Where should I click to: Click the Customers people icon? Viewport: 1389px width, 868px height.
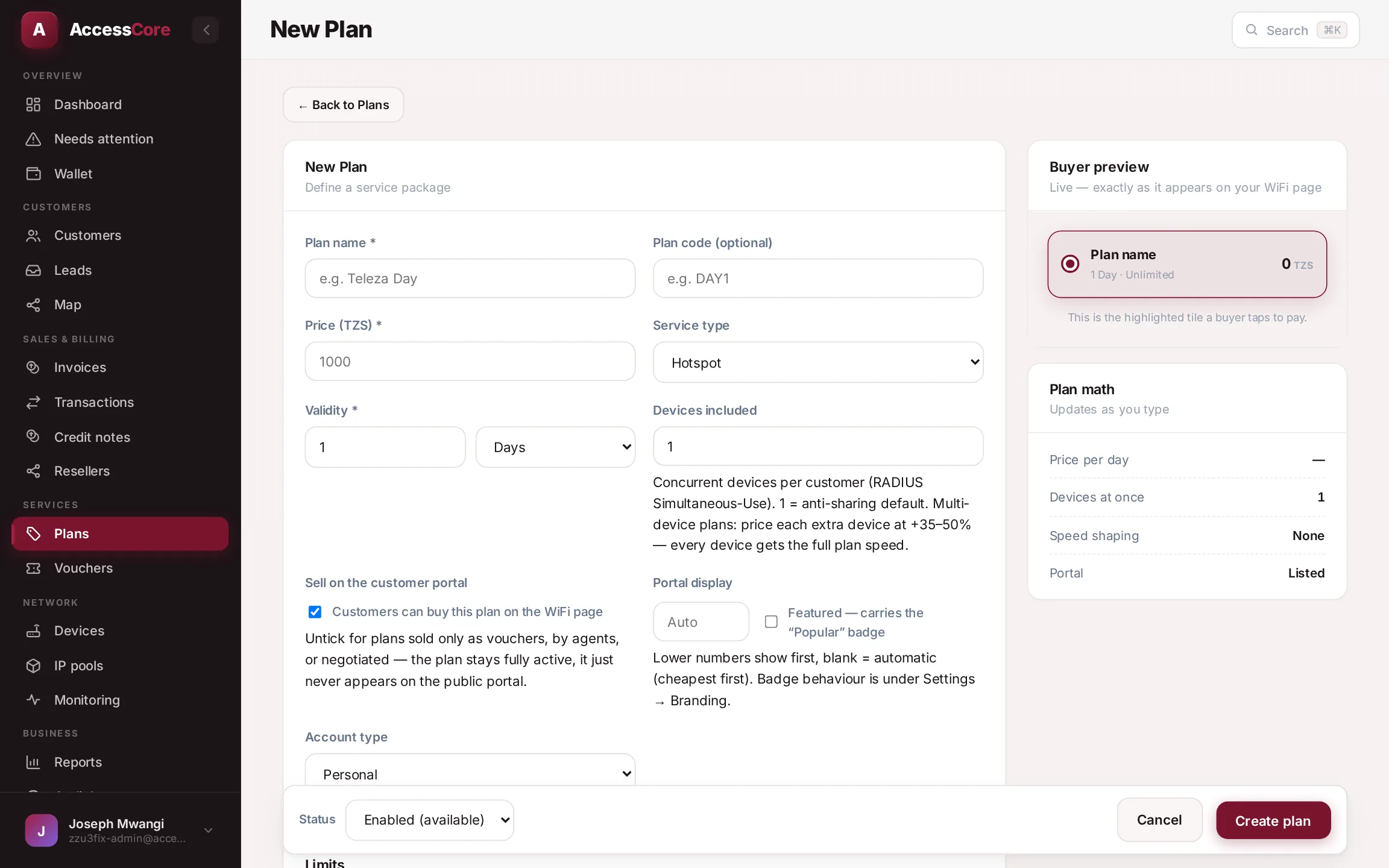pyautogui.click(x=33, y=236)
